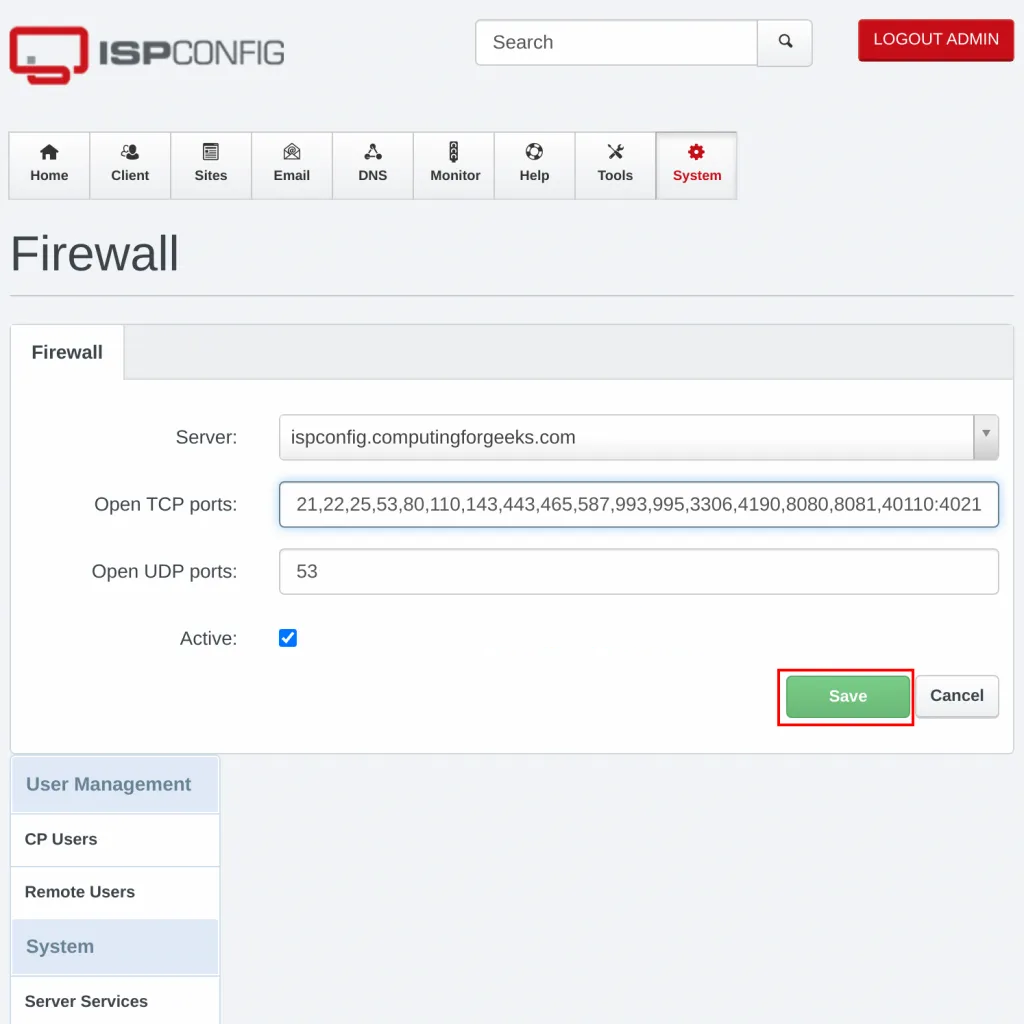Uncheck the Active firewall checkbox
1024x1024 pixels.
pos(288,638)
